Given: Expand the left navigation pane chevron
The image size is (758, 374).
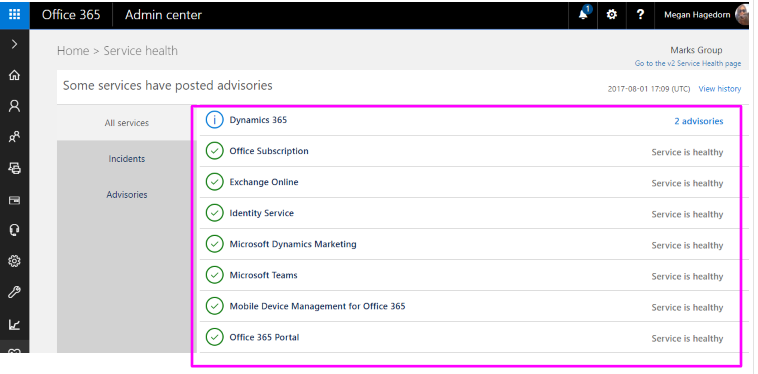Looking at the screenshot, I should click(15, 44).
